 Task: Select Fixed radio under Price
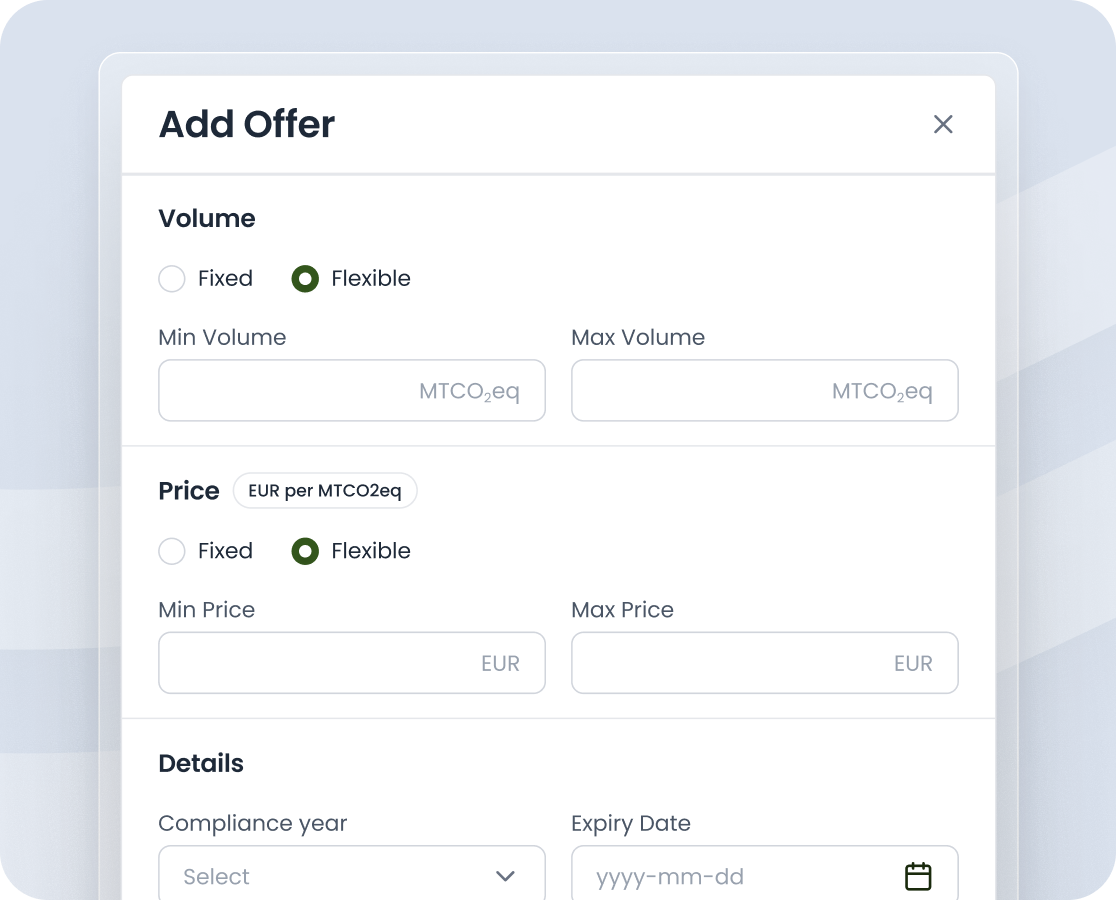click(172, 551)
